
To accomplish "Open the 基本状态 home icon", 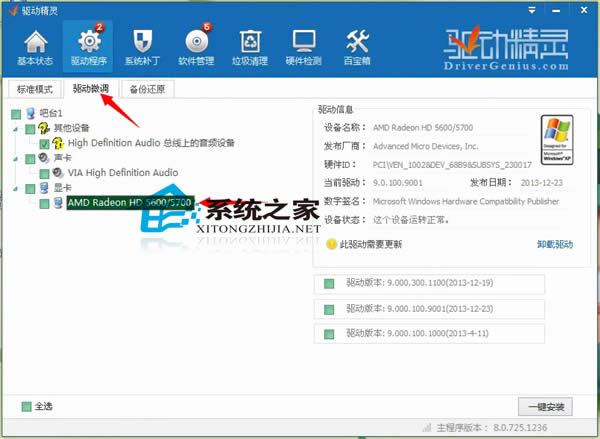I will point(36,47).
